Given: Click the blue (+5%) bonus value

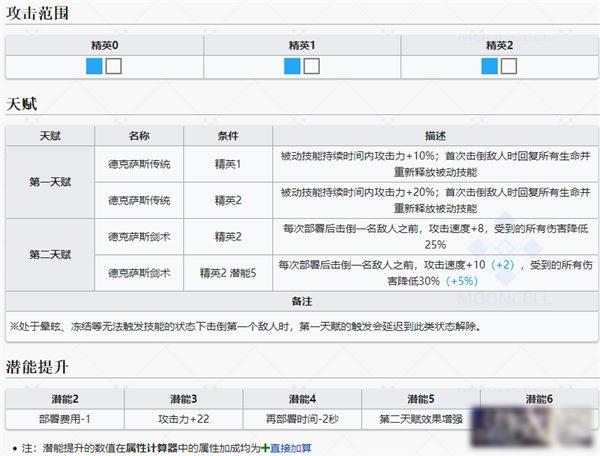Looking at the screenshot, I should pyautogui.click(x=462, y=281).
